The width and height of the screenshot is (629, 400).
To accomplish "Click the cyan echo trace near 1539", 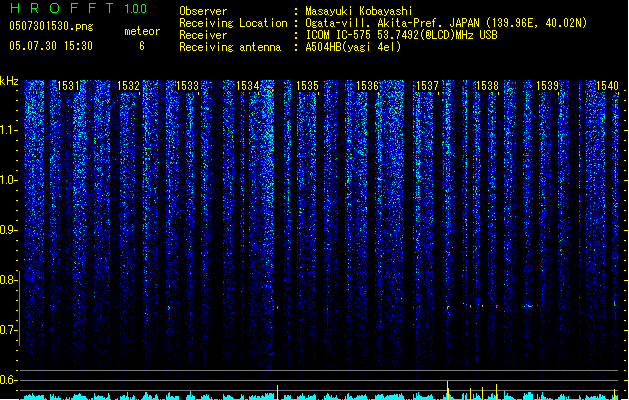I will coord(529,306).
